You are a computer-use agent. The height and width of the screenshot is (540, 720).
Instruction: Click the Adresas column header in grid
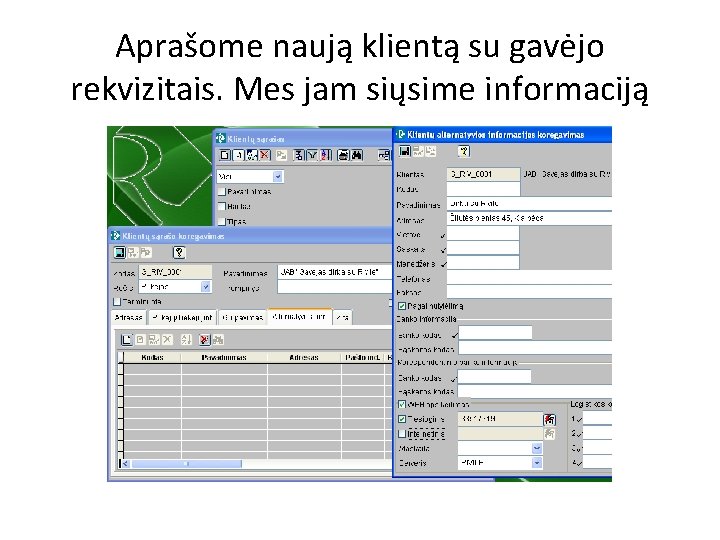(x=304, y=357)
